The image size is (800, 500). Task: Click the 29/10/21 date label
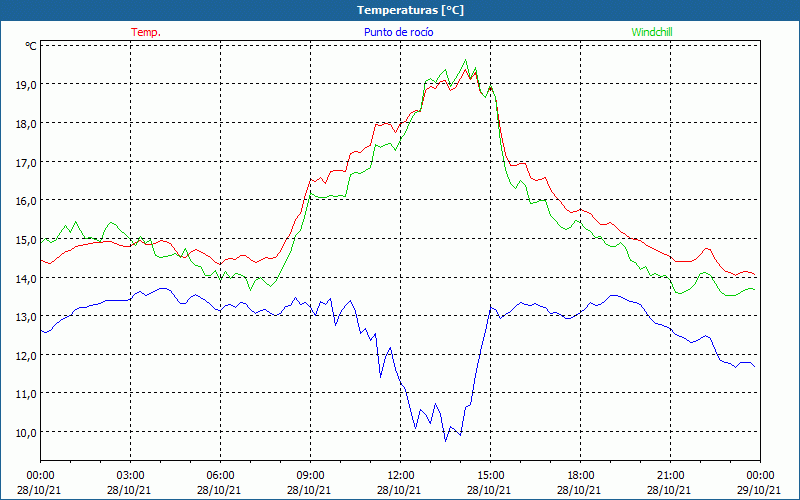point(759,490)
